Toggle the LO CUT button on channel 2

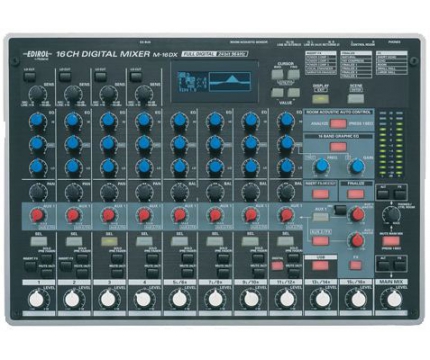tap(65, 76)
